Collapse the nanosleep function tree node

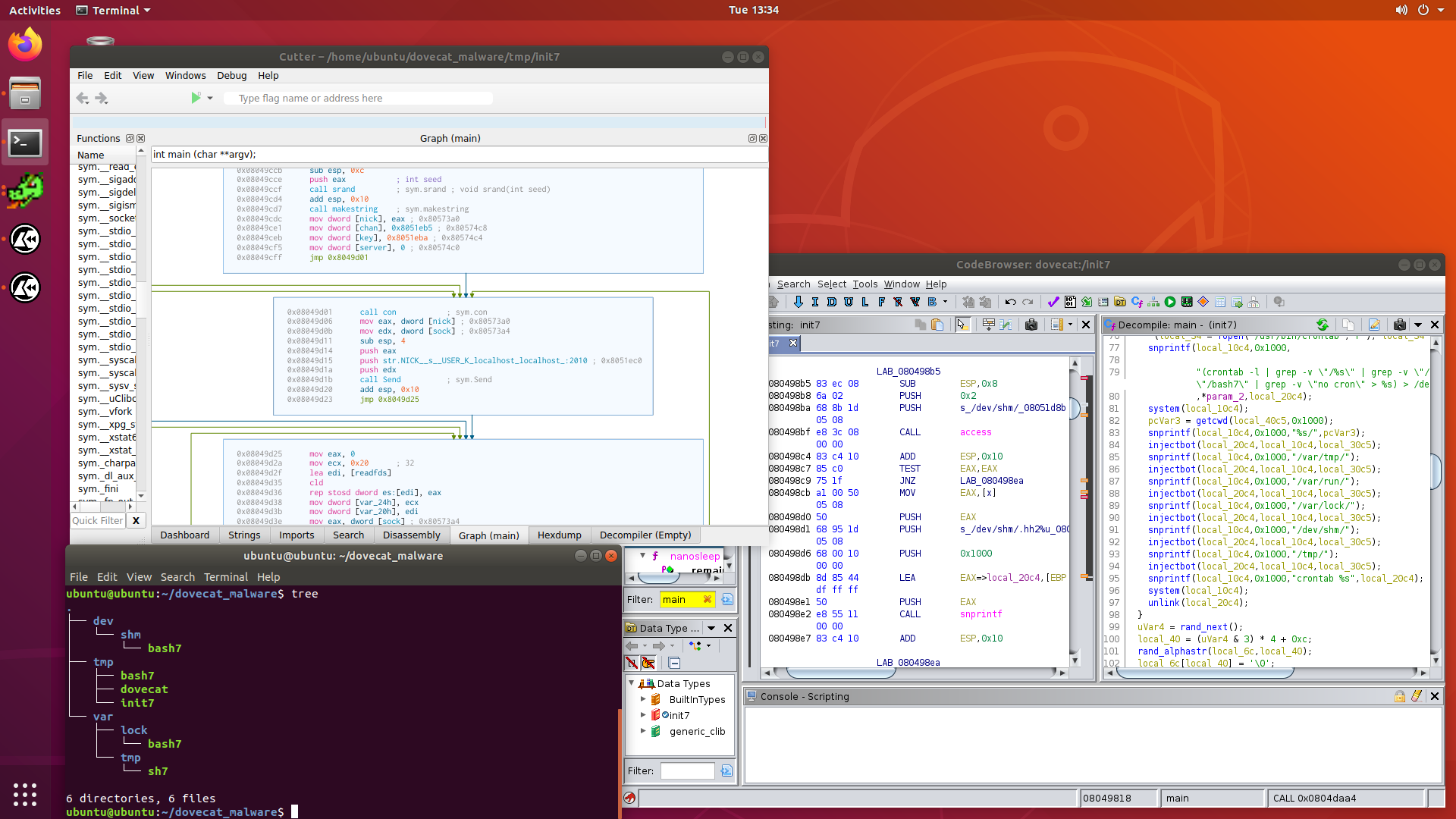pos(642,556)
